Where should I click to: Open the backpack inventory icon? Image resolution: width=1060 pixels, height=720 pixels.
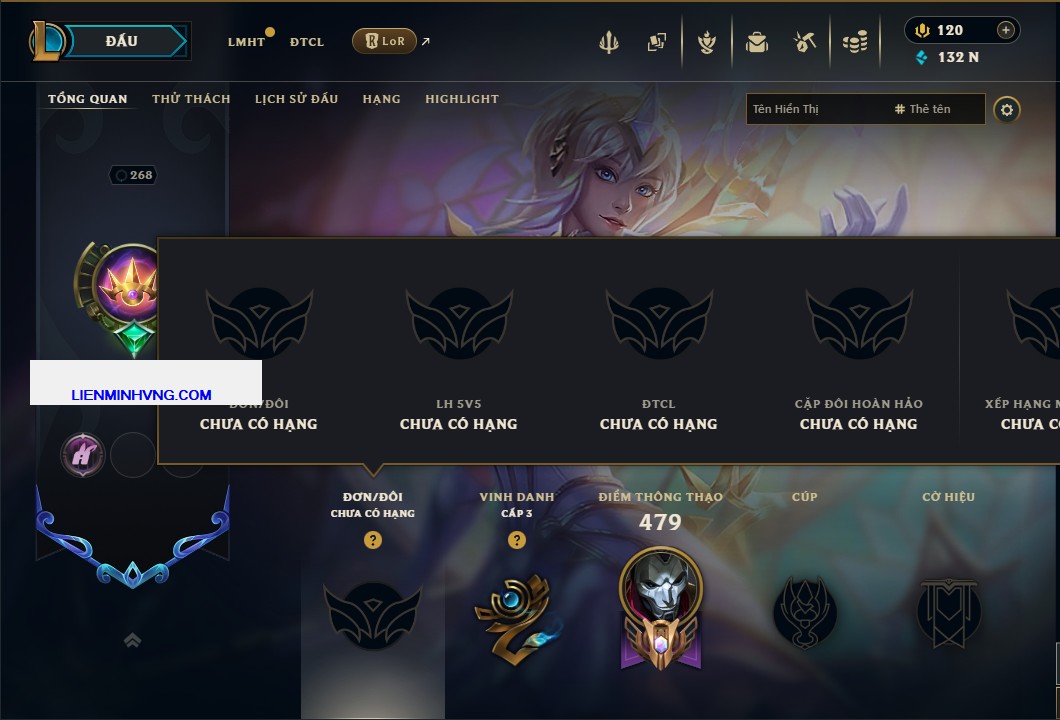point(756,43)
